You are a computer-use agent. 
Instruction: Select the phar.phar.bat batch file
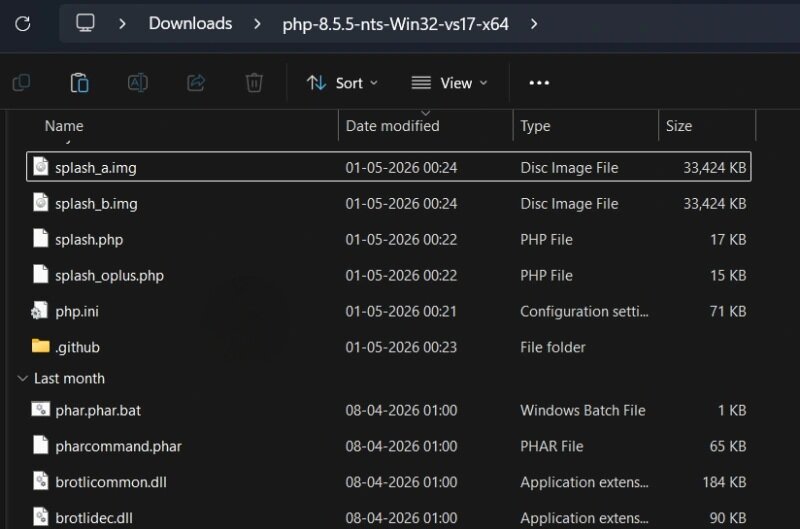coord(388,410)
